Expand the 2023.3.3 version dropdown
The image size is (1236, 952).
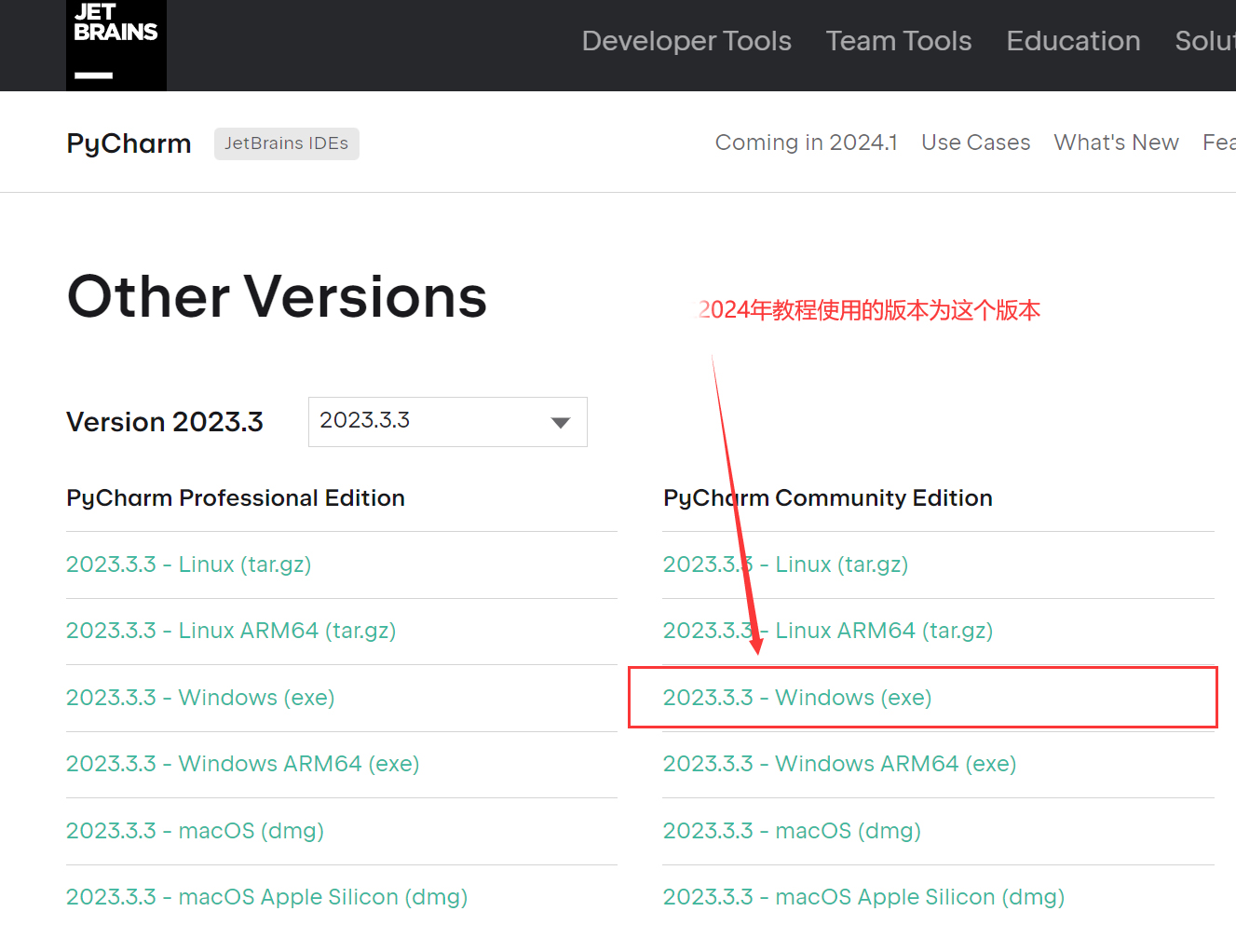click(448, 422)
